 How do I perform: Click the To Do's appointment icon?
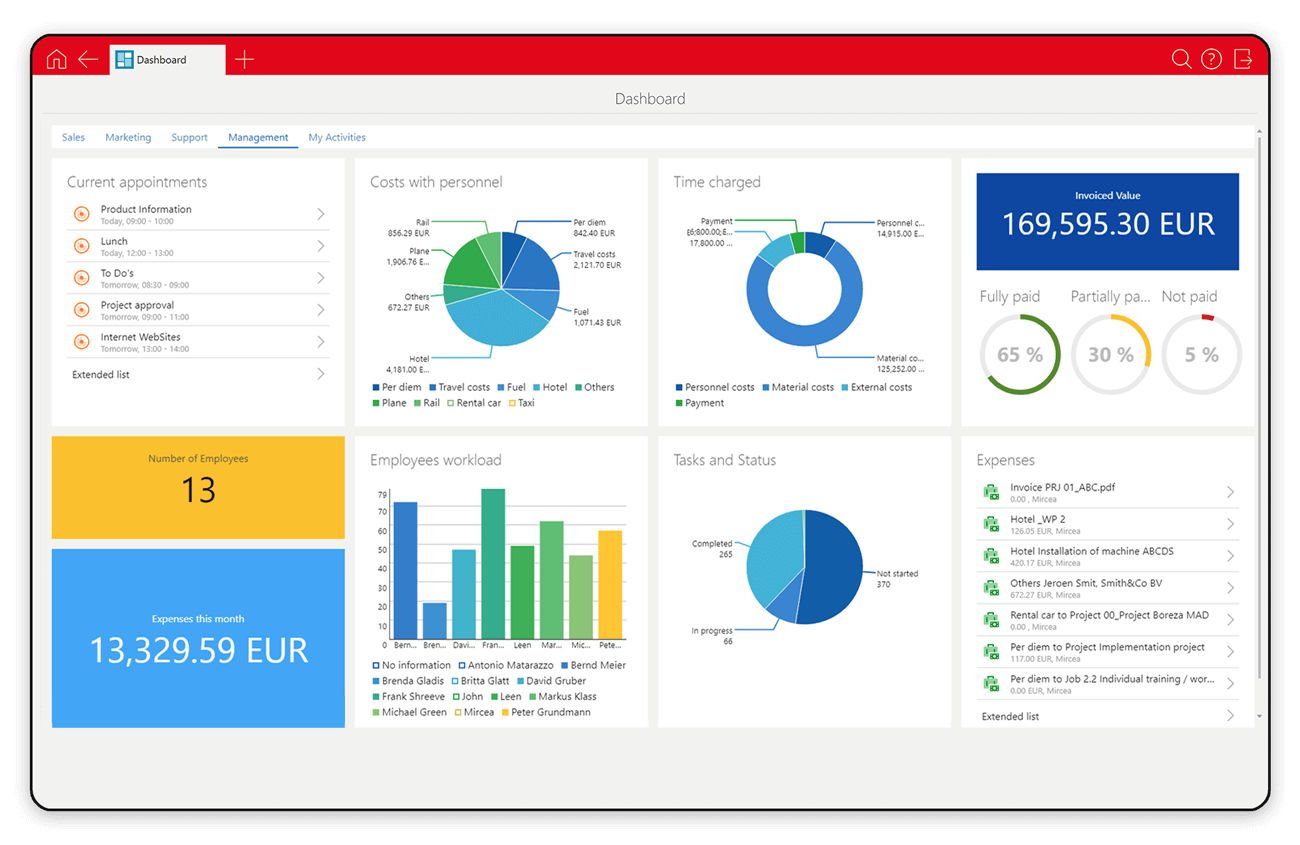[82, 278]
